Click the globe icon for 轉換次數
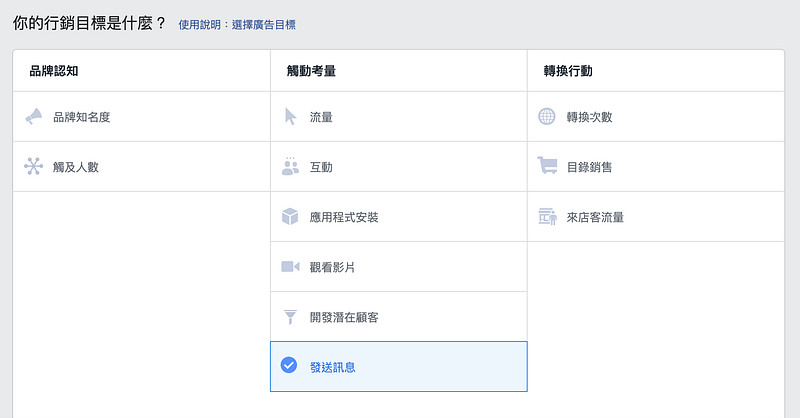Image resolution: width=800 pixels, height=418 pixels. [x=547, y=116]
